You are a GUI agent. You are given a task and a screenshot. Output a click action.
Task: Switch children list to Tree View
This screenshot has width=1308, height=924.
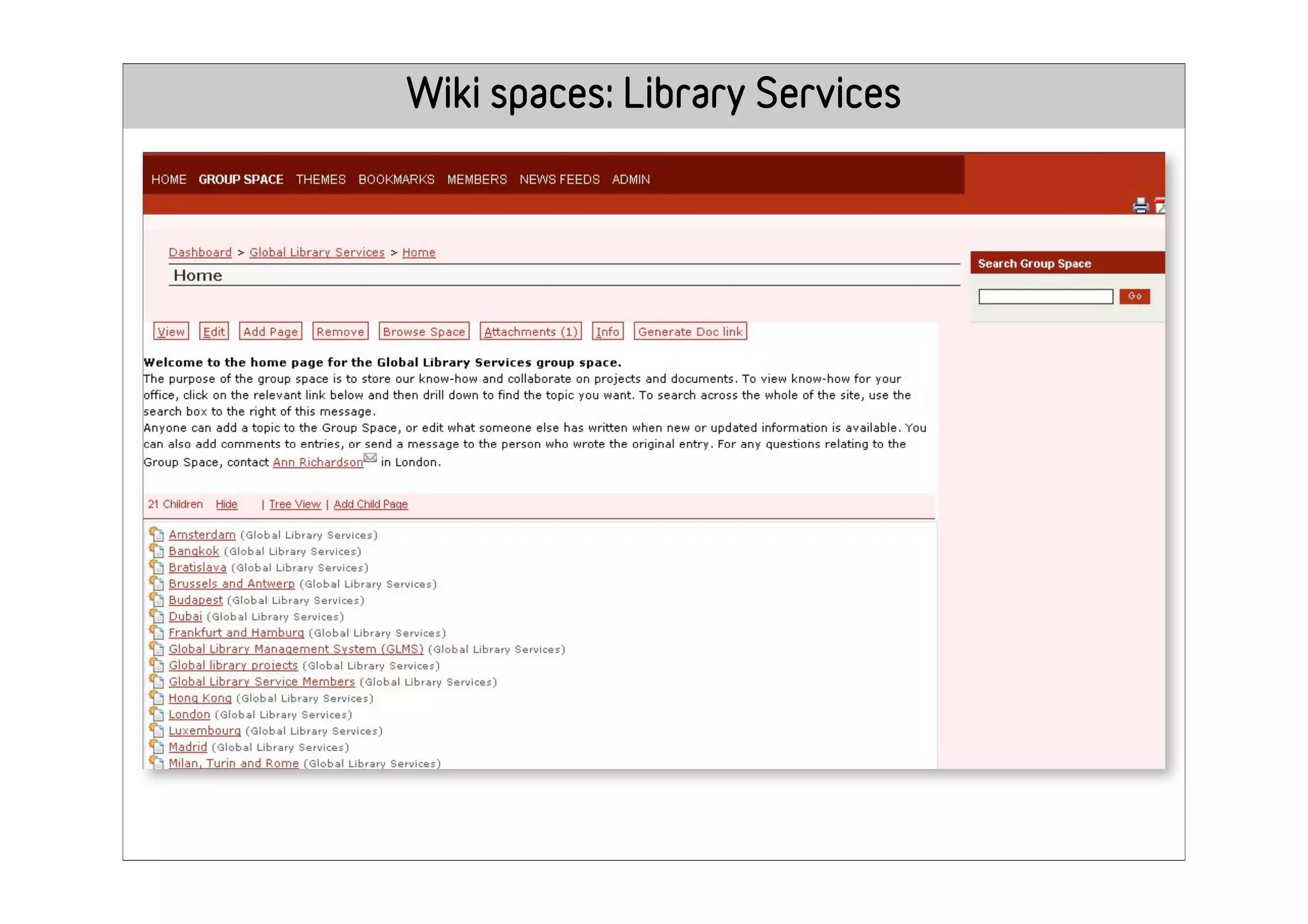294,504
